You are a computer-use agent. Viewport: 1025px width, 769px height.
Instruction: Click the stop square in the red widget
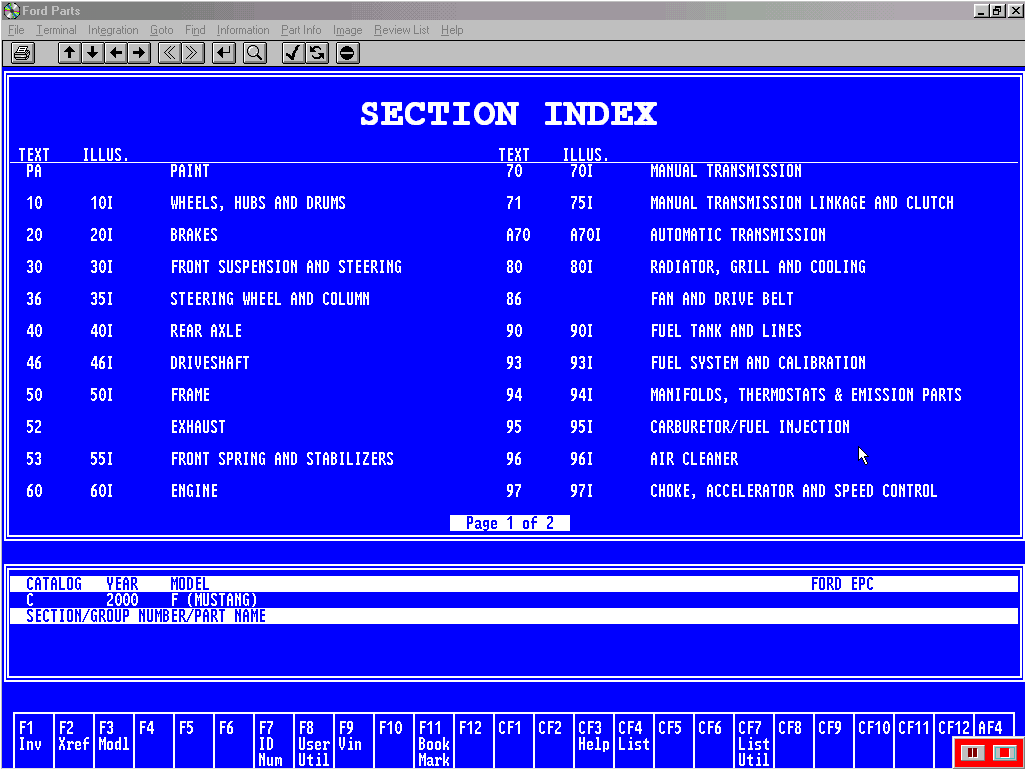pos(1004,753)
